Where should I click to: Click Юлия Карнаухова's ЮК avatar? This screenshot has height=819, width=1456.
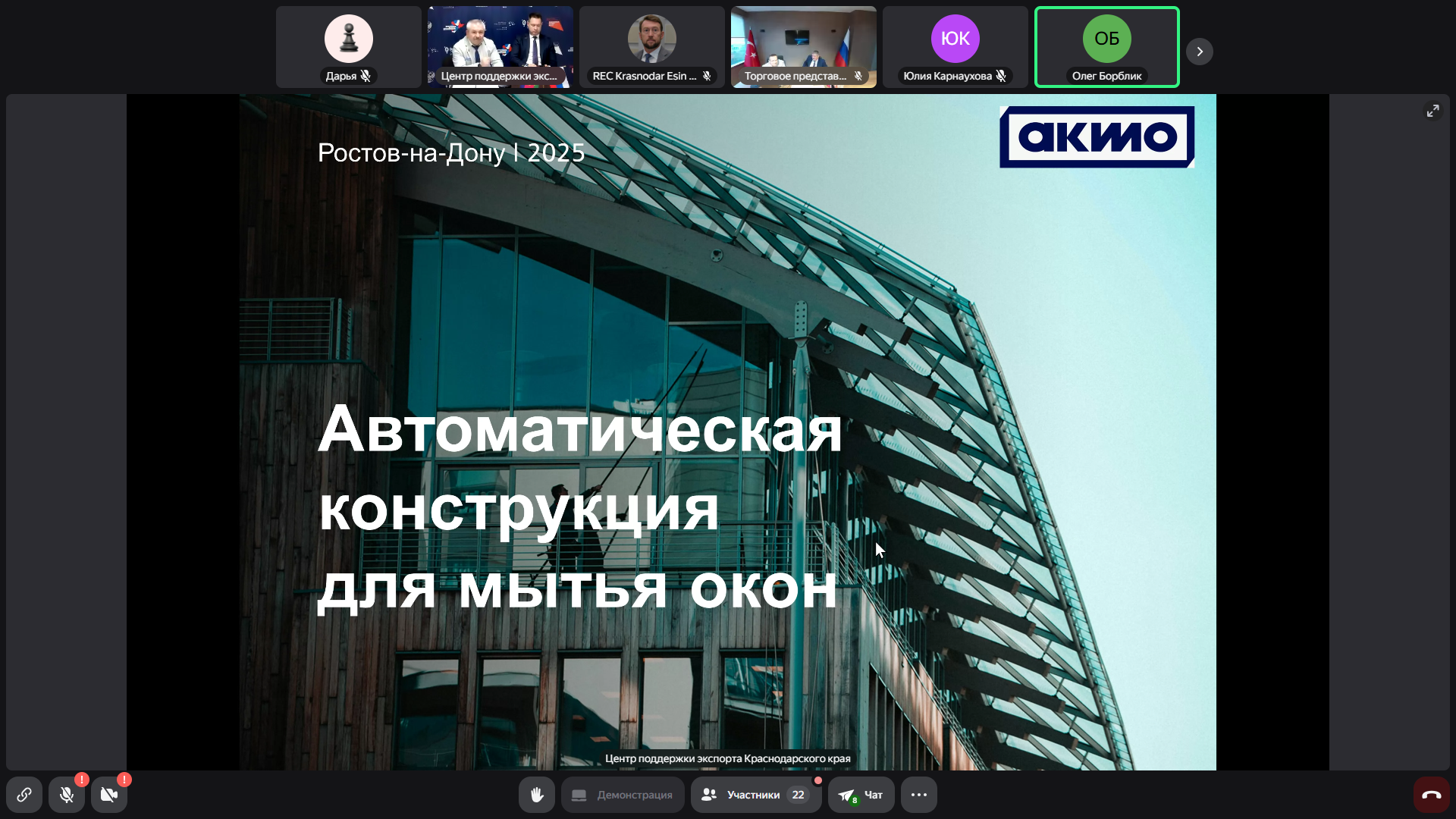click(x=955, y=39)
